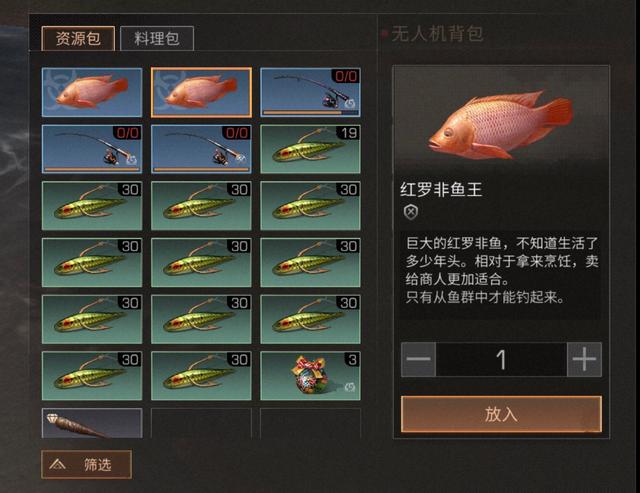Image resolution: width=640 pixels, height=493 pixels.
Task: Open the 筛选 filter menu
Action: (x=86, y=464)
